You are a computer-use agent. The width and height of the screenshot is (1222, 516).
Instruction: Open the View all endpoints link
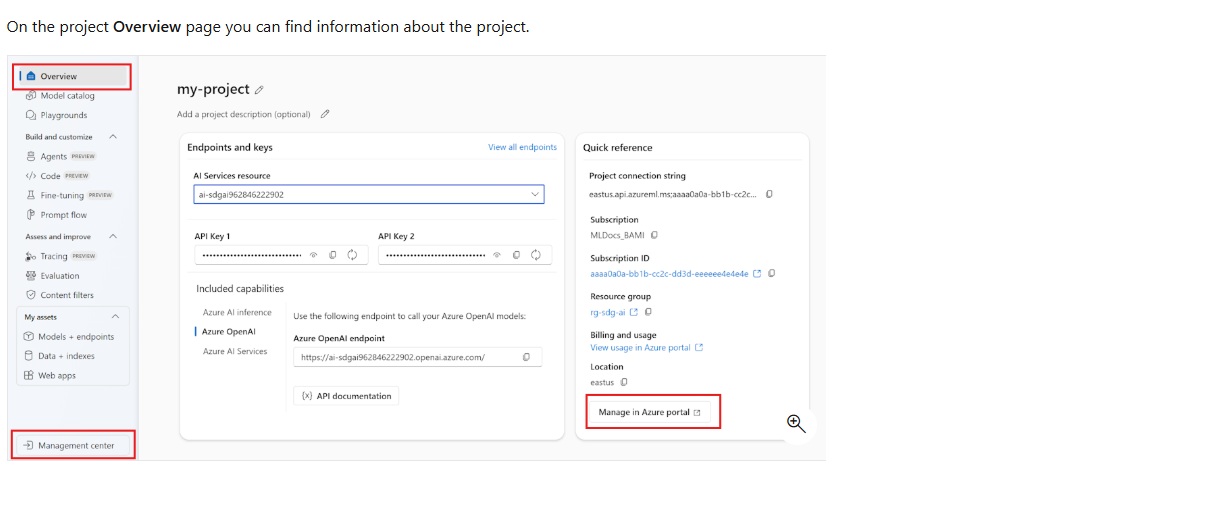522,147
